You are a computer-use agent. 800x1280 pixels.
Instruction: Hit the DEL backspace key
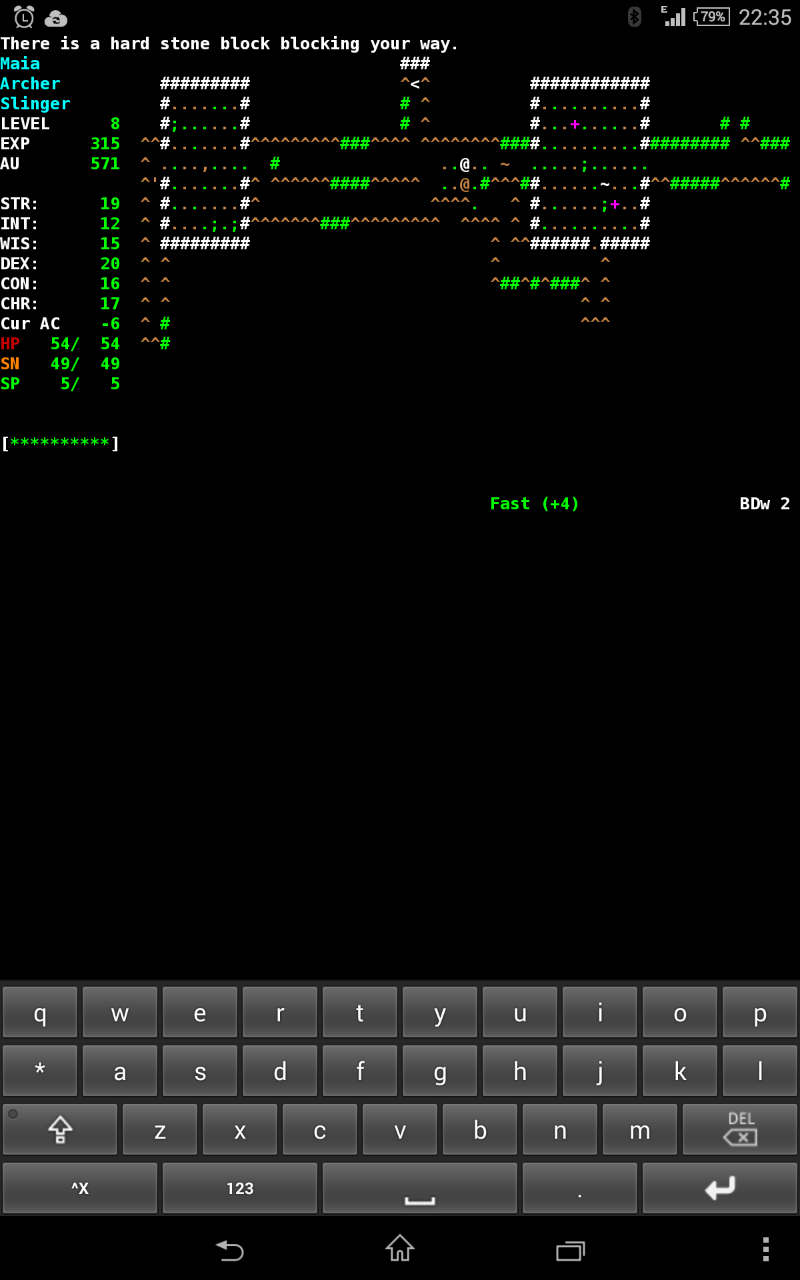pyautogui.click(x=740, y=1130)
